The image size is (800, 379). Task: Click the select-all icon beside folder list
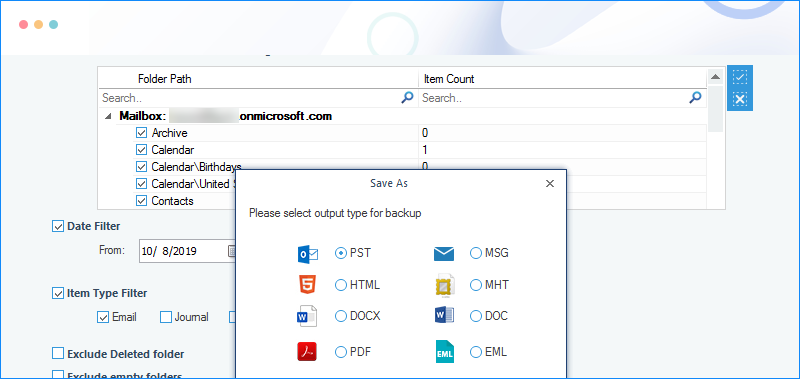[x=740, y=78]
